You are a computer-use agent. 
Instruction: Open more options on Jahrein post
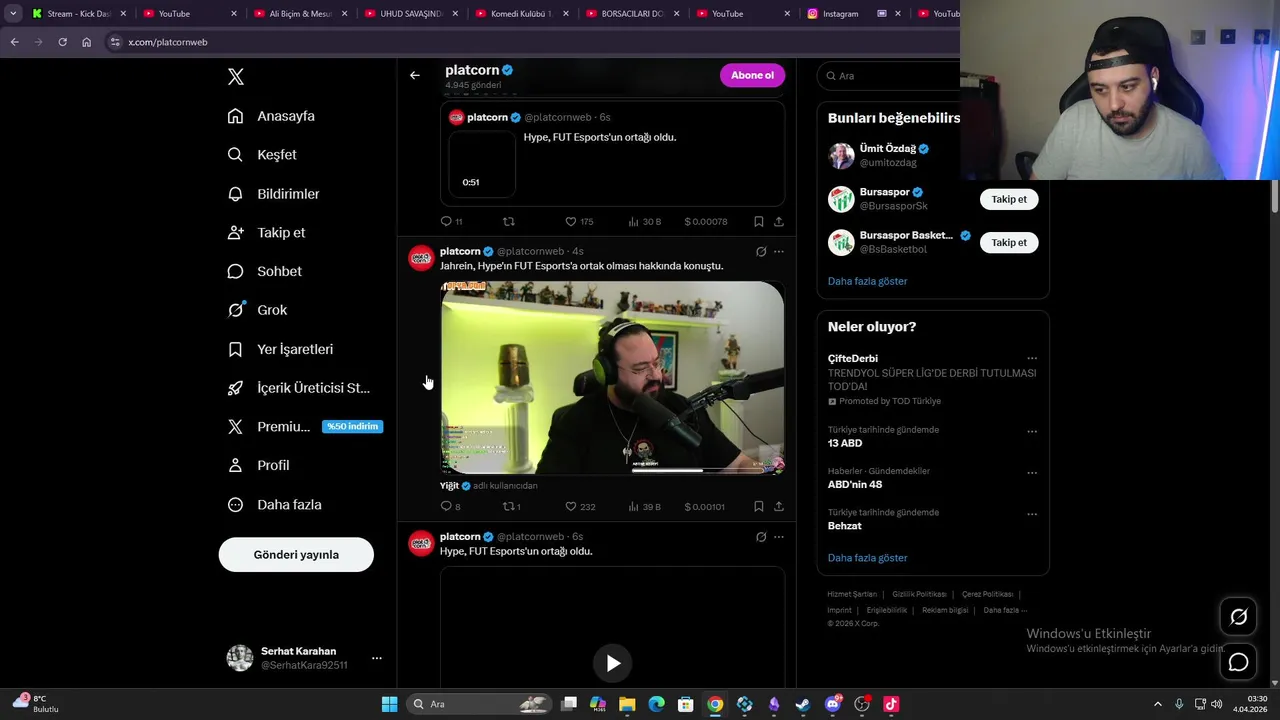(779, 252)
